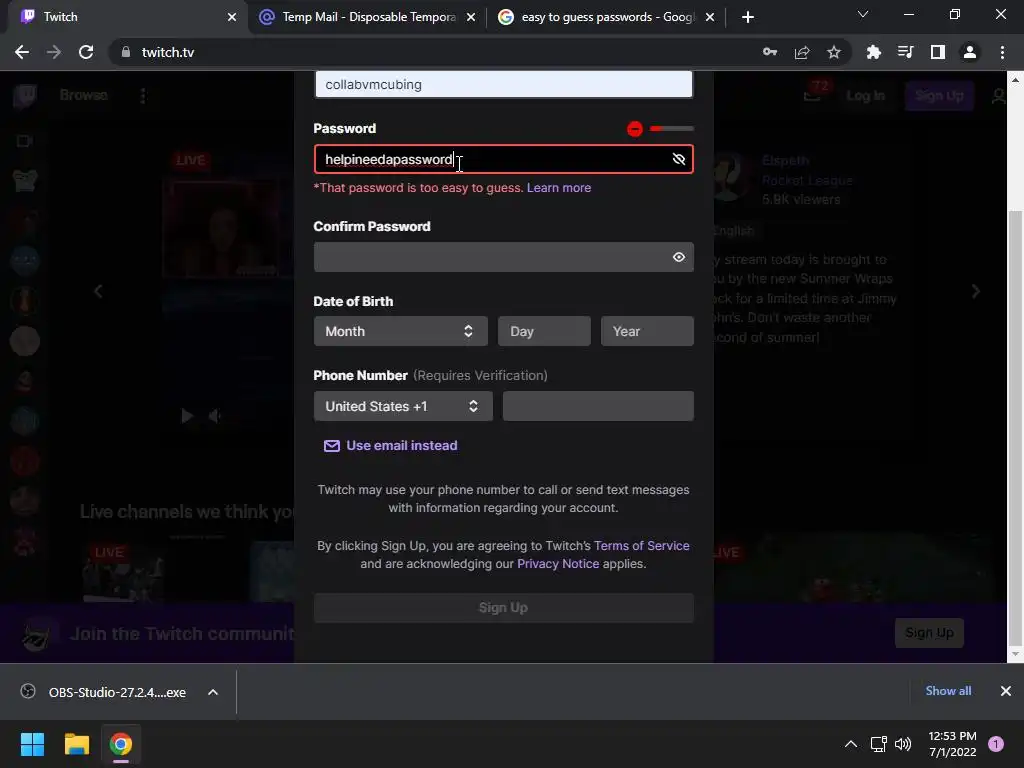Open the Windows Start menu
Screen dimensions: 1024x768
[x=32, y=744]
